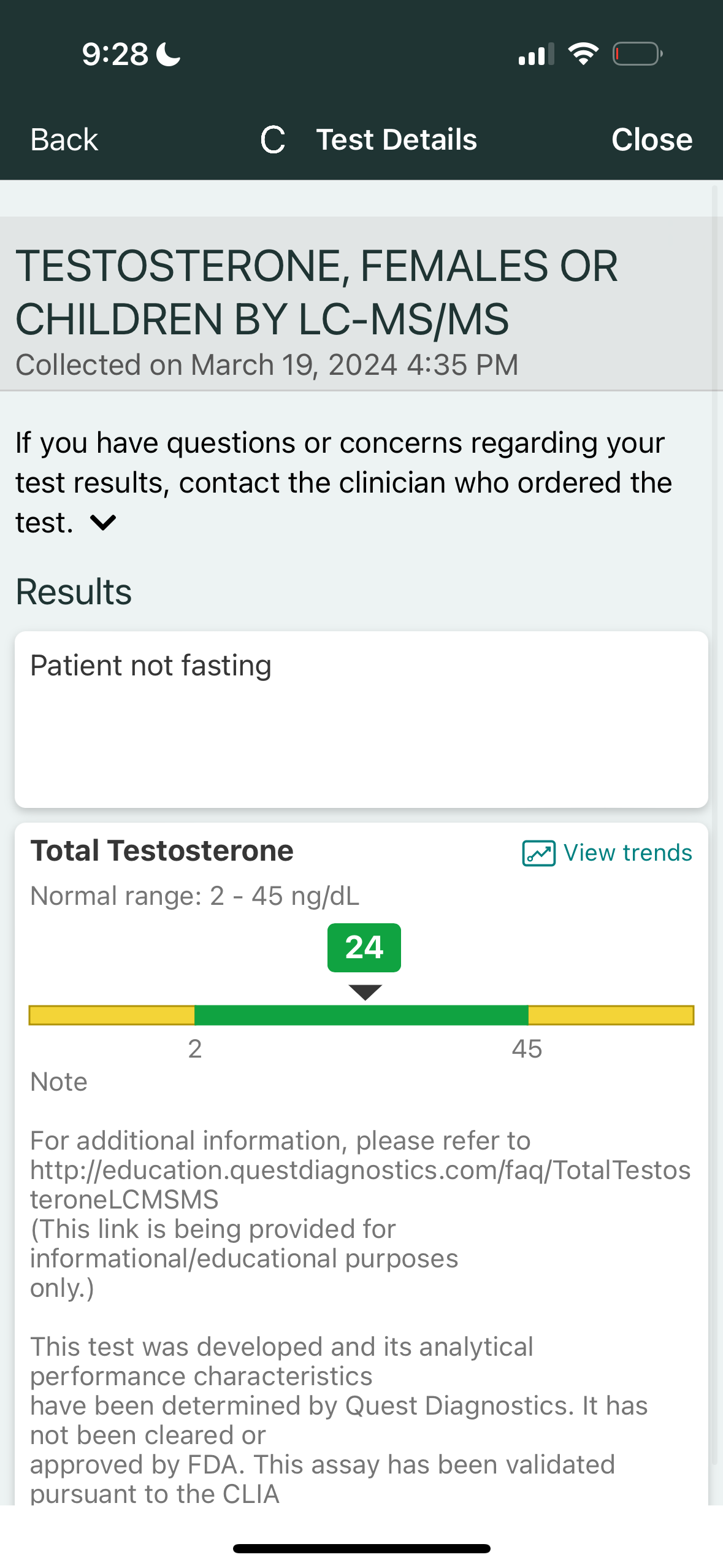Tap the Test Details header title
The width and height of the screenshot is (723, 1568).
(396, 140)
